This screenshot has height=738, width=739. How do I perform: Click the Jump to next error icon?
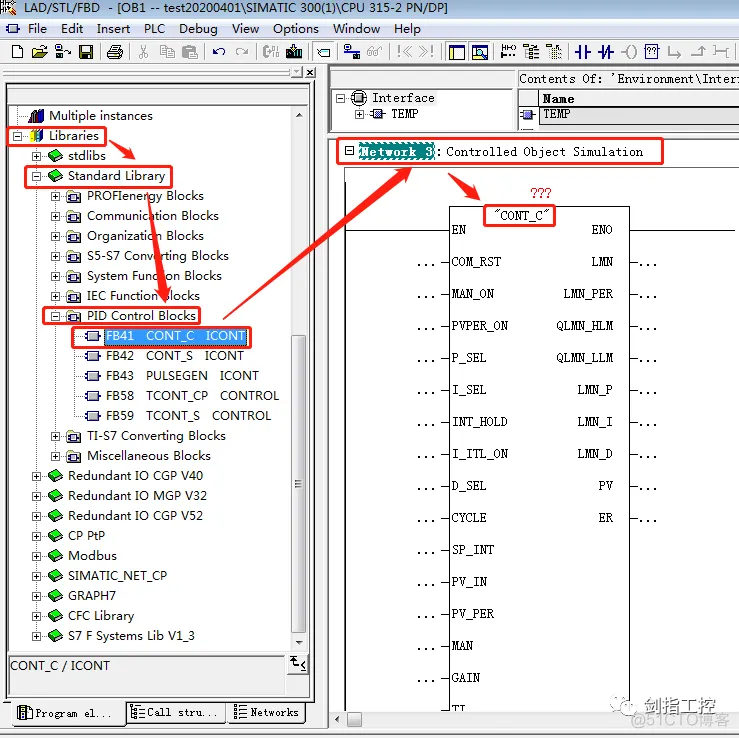pos(426,51)
